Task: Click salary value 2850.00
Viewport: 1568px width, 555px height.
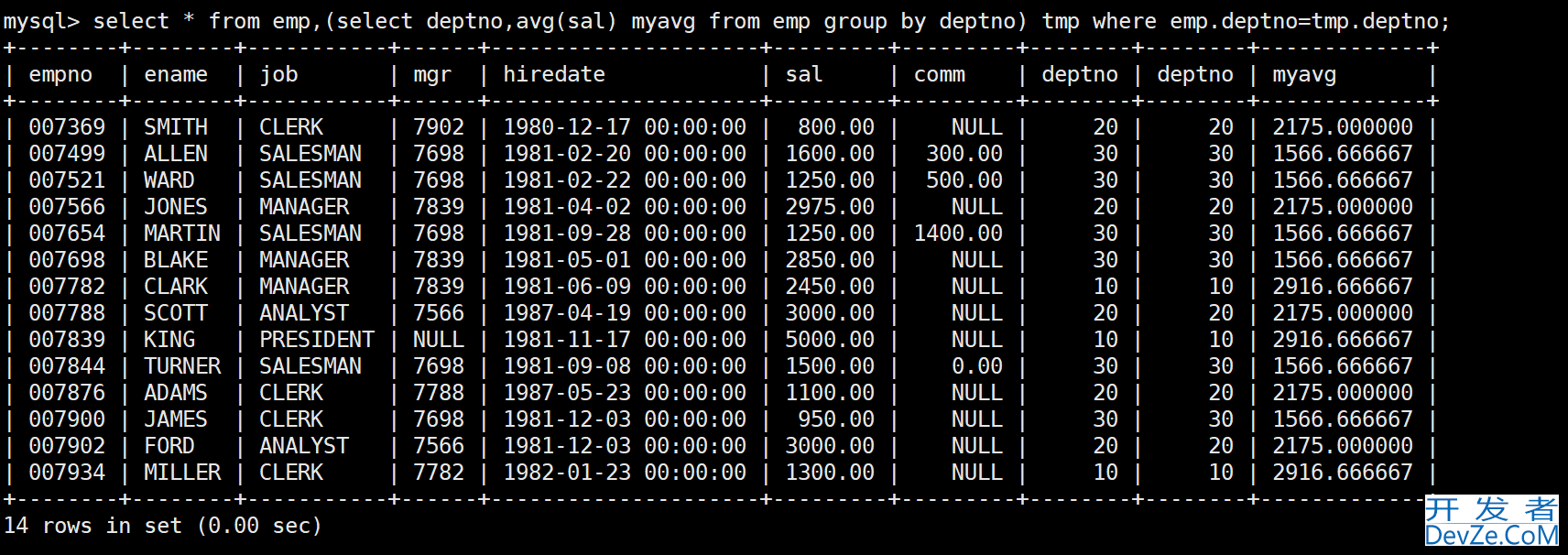Action: [x=830, y=260]
